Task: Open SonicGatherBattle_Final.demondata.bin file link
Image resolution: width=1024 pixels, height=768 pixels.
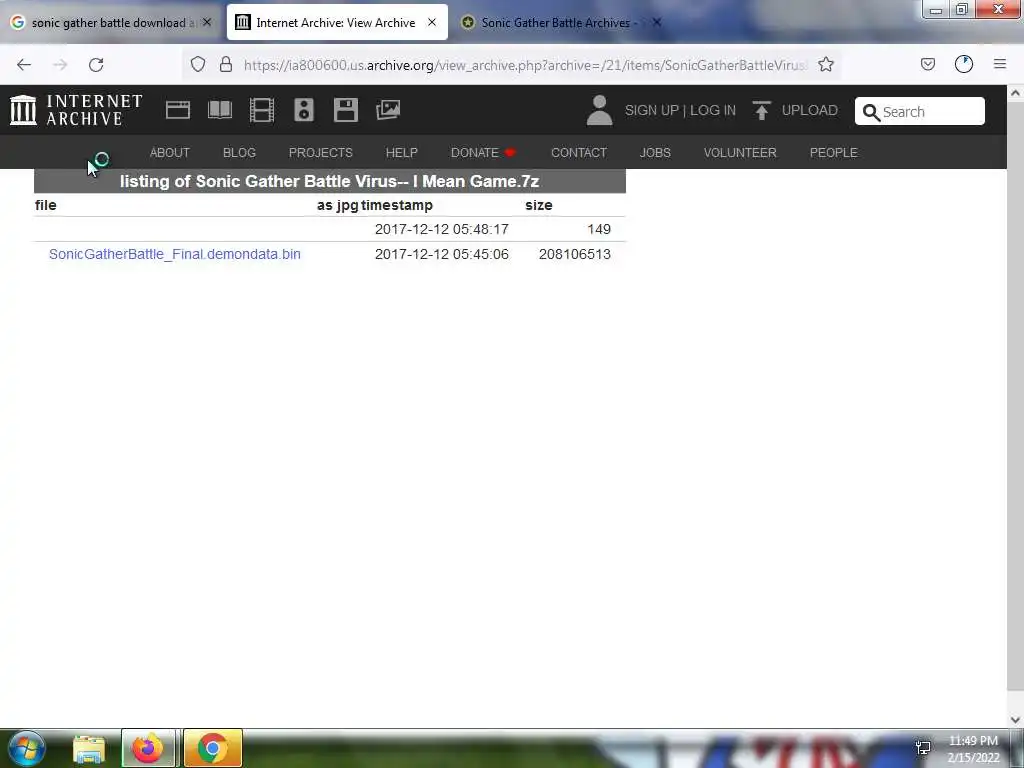Action: [175, 254]
